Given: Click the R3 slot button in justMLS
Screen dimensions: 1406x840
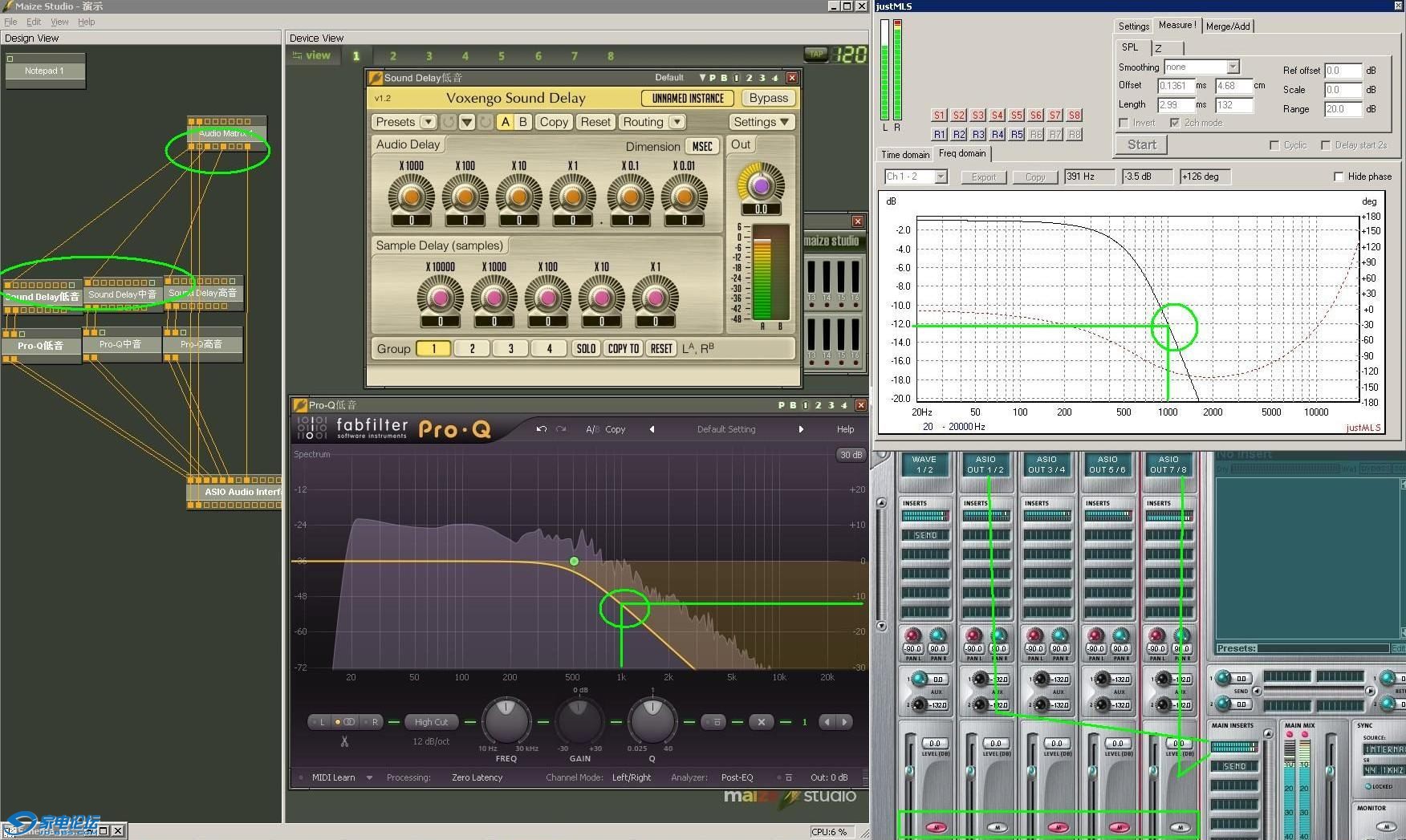Looking at the screenshot, I should 977,135.
